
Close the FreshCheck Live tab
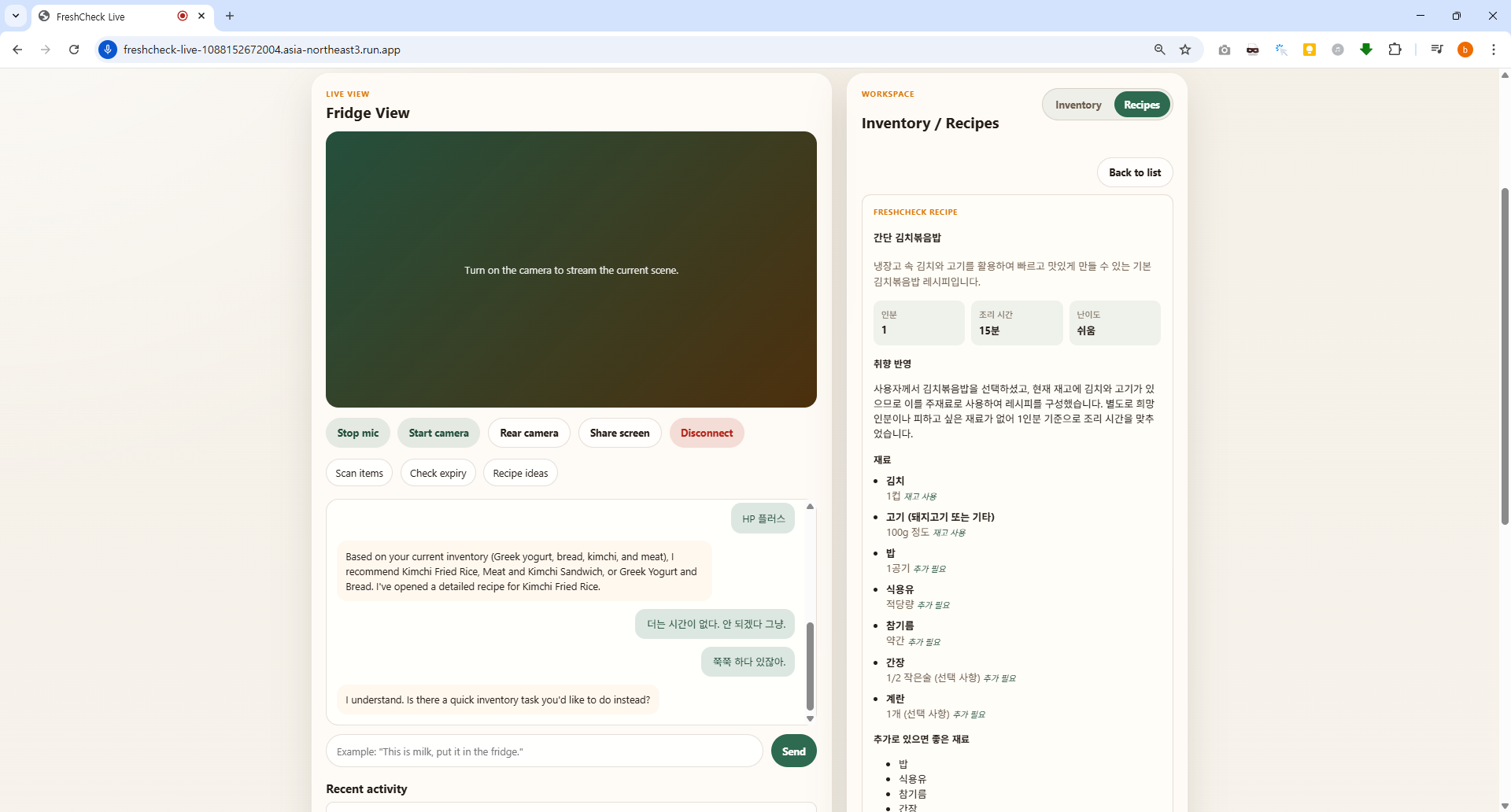[x=201, y=16]
